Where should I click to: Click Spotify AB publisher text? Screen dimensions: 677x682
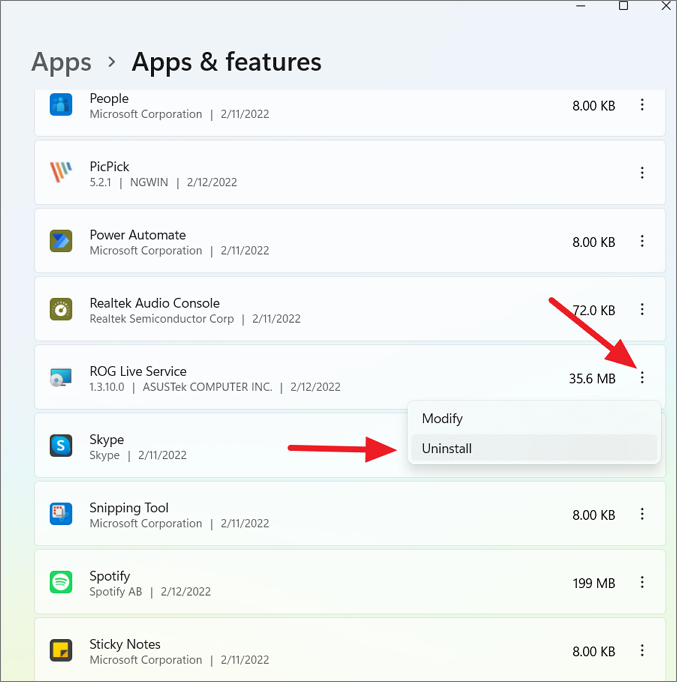click(116, 592)
